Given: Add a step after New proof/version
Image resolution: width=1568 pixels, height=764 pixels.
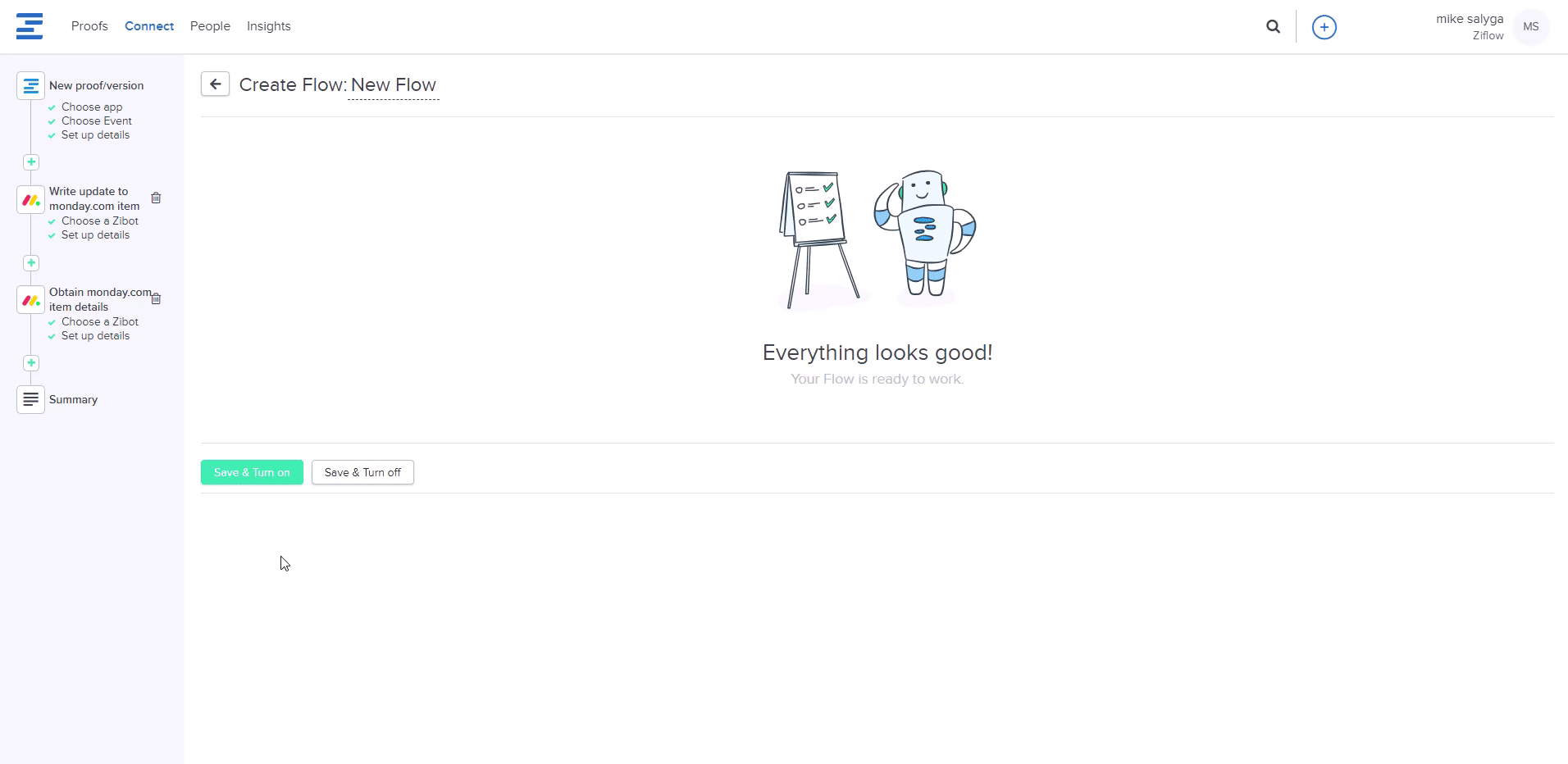Looking at the screenshot, I should pyautogui.click(x=31, y=162).
